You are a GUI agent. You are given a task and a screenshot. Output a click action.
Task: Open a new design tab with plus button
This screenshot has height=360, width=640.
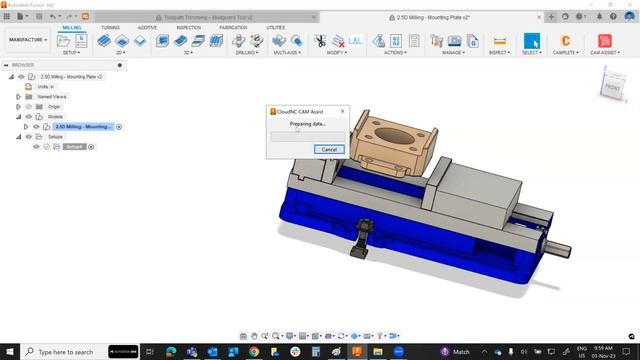click(x=551, y=17)
